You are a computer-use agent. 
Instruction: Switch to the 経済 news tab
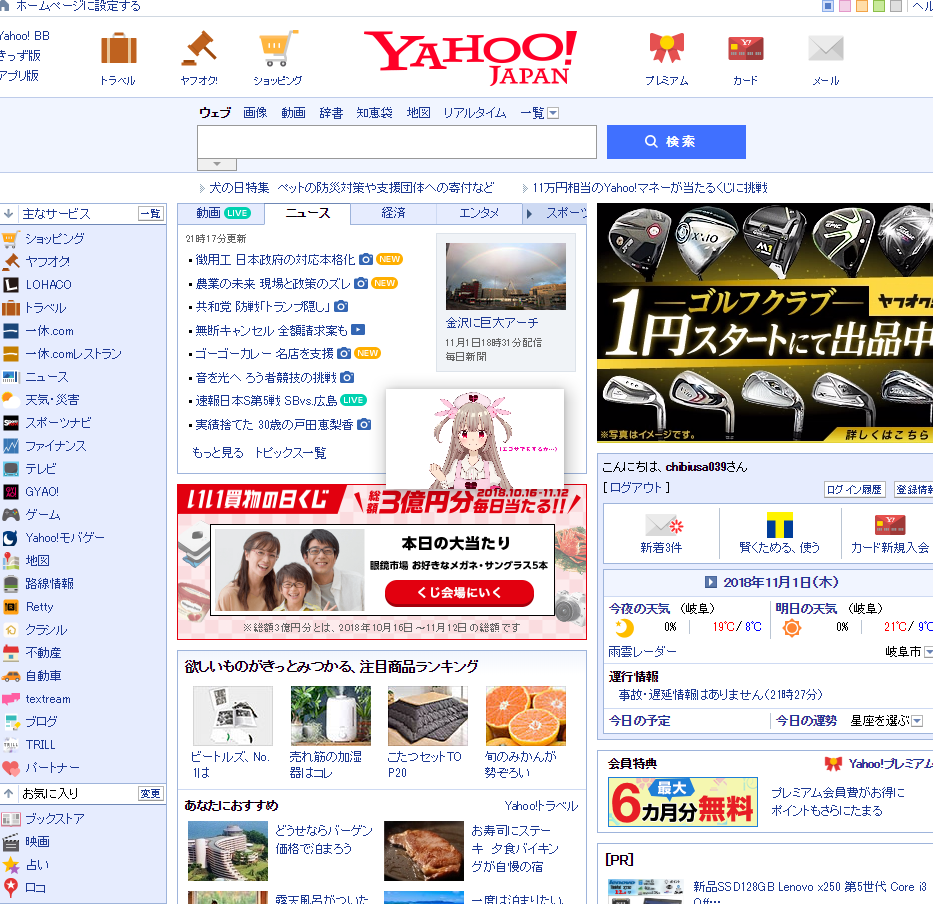click(x=393, y=213)
